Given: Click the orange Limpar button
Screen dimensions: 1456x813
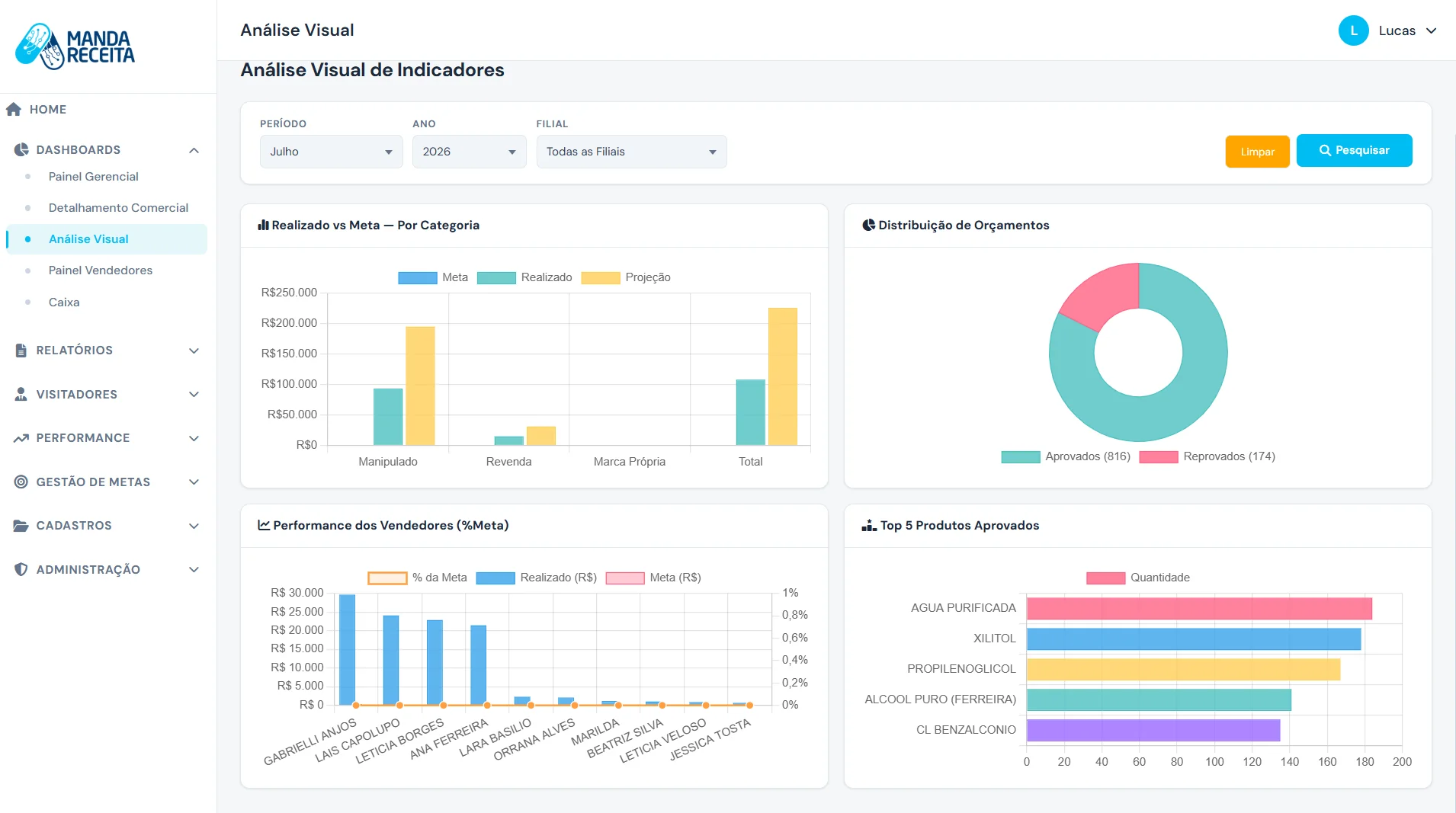Looking at the screenshot, I should tap(1257, 152).
